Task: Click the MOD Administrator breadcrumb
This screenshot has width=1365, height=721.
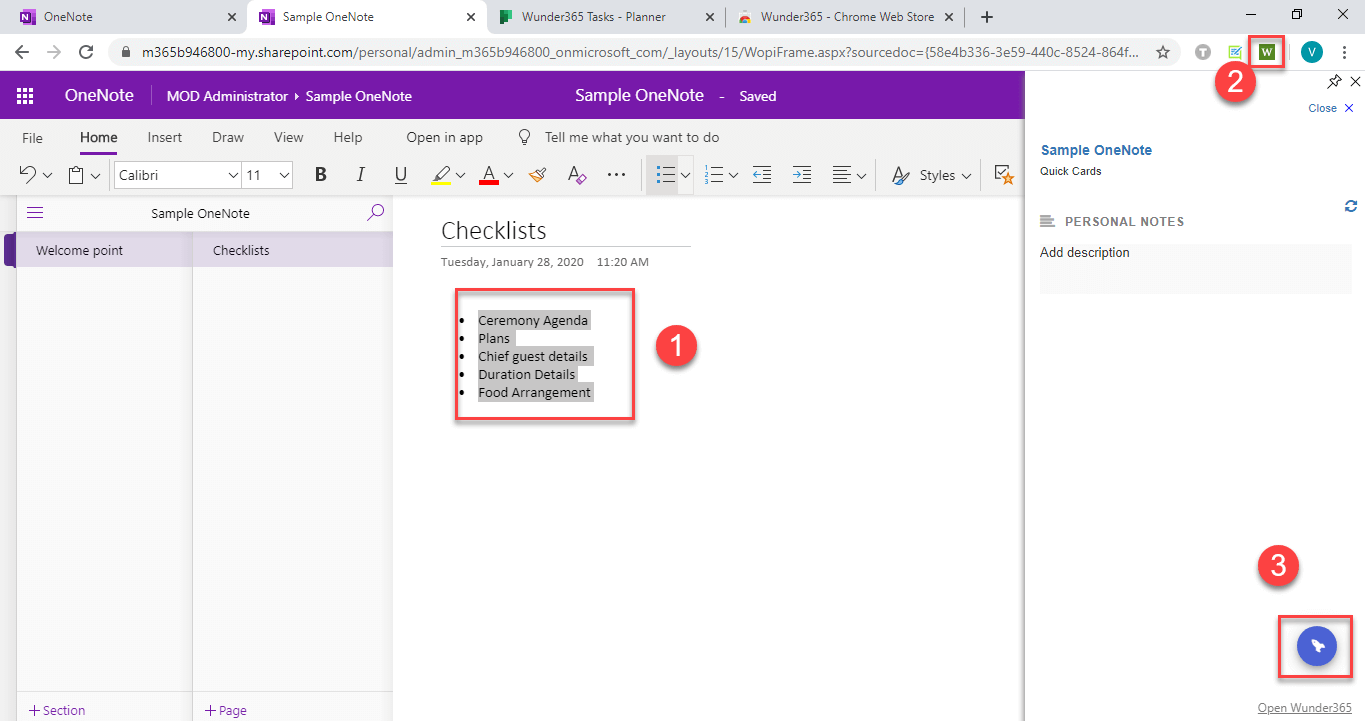Action: pyautogui.click(x=226, y=96)
